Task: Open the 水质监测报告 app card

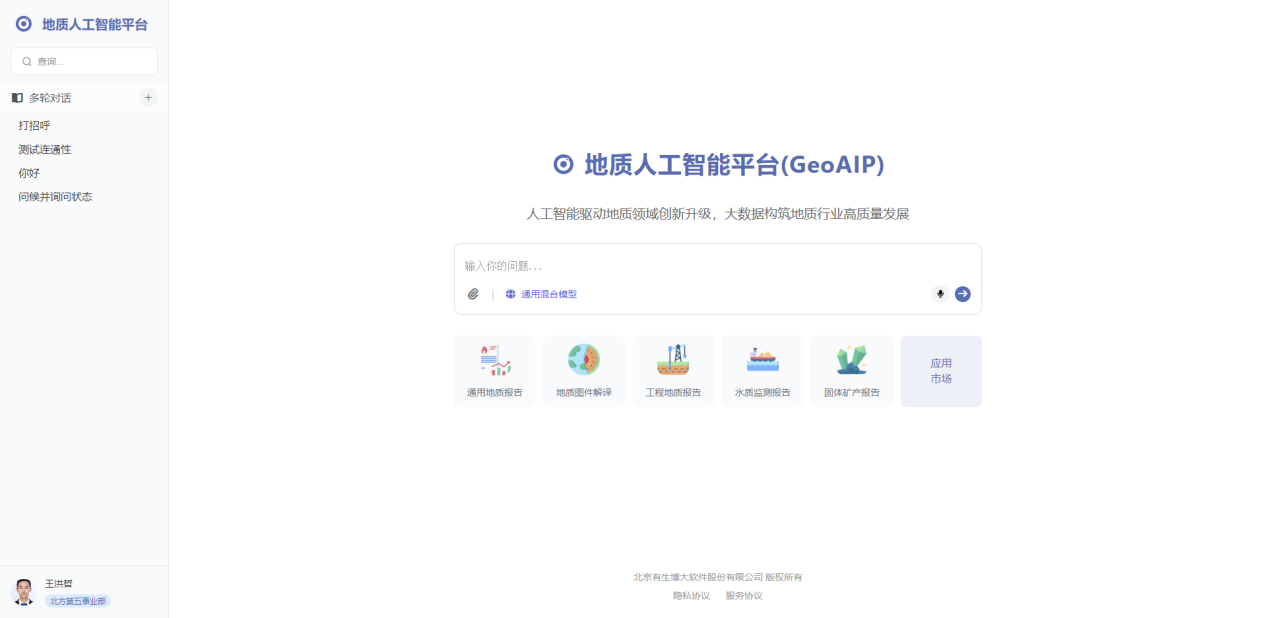Action: coord(762,371)
